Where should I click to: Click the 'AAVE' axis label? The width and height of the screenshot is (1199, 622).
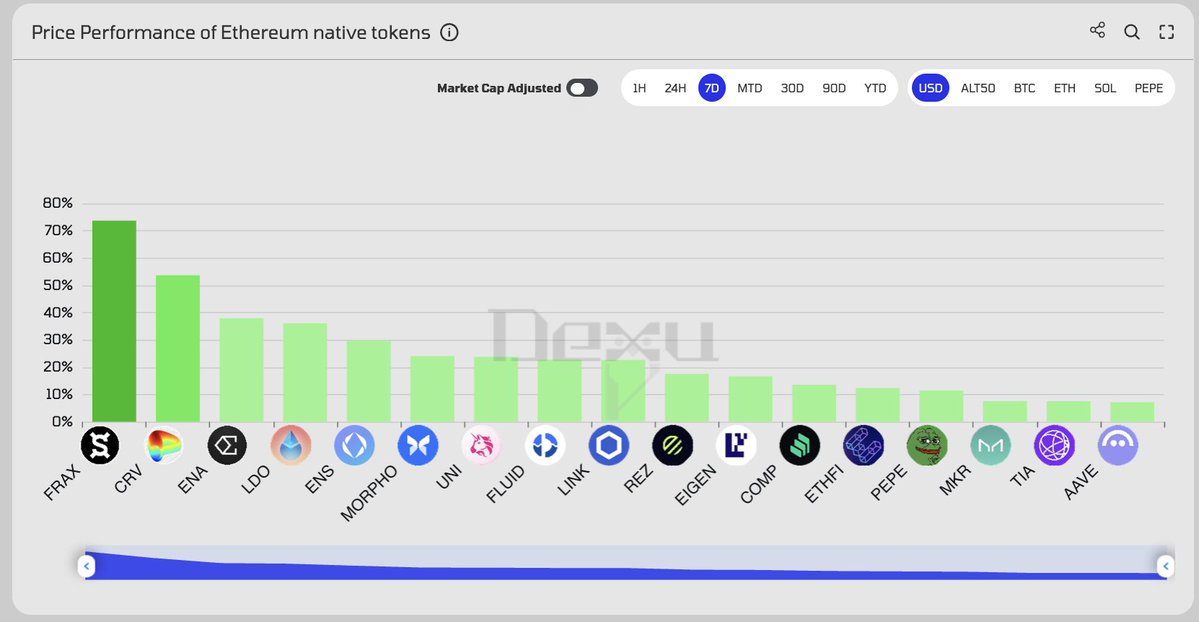(1080, 483)
